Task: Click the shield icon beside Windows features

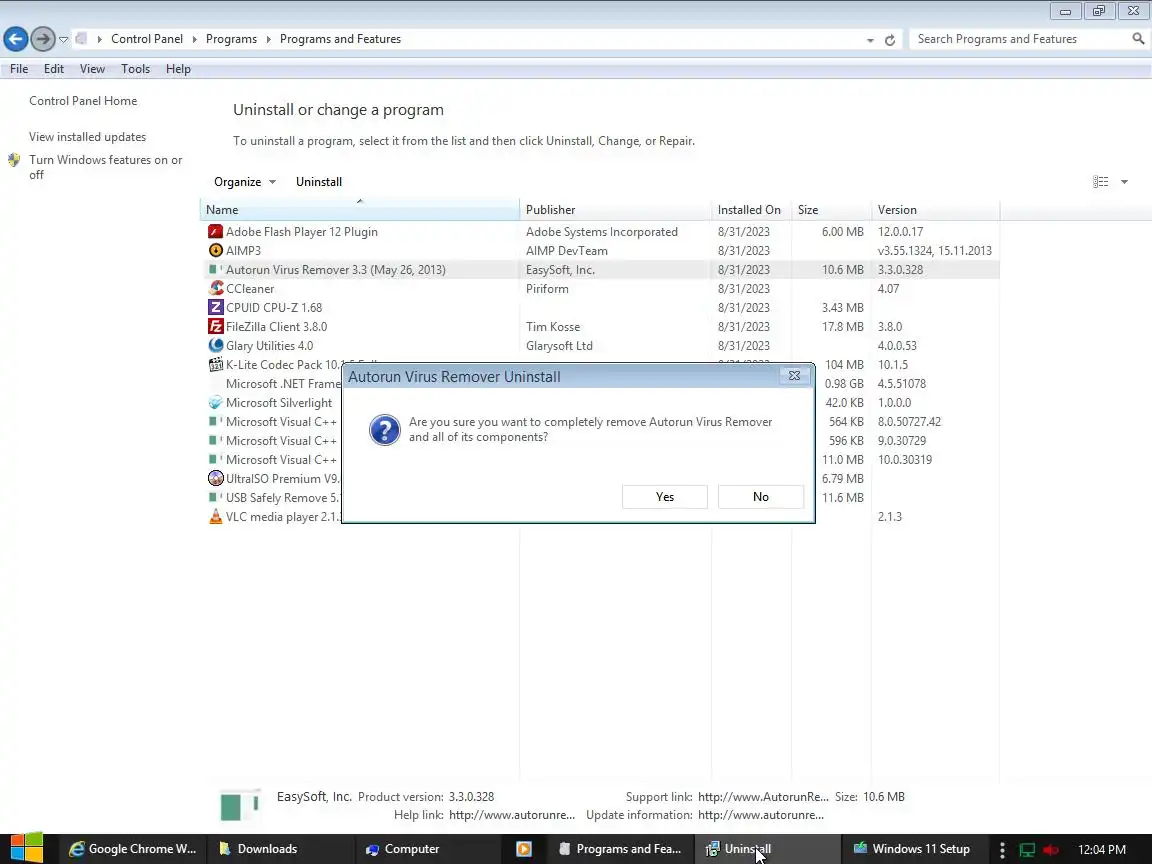Action: pyautogui.click(x=14, y=160)
